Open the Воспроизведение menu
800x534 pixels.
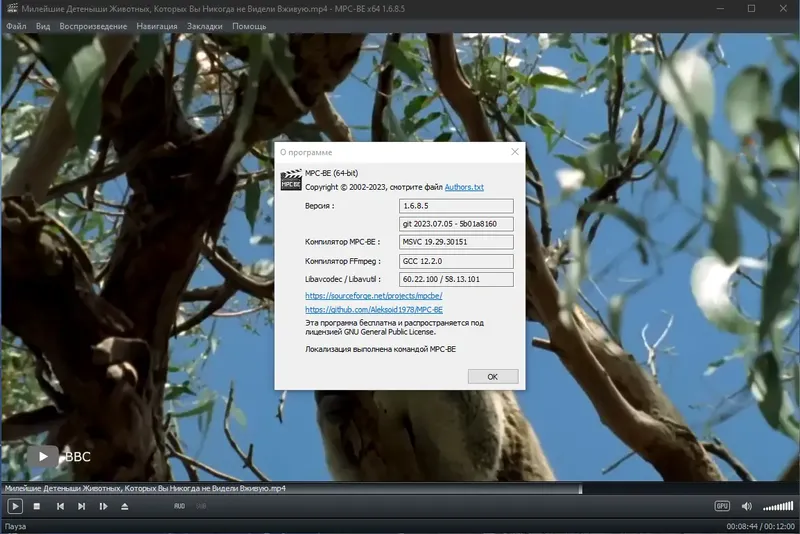(93, 26)
